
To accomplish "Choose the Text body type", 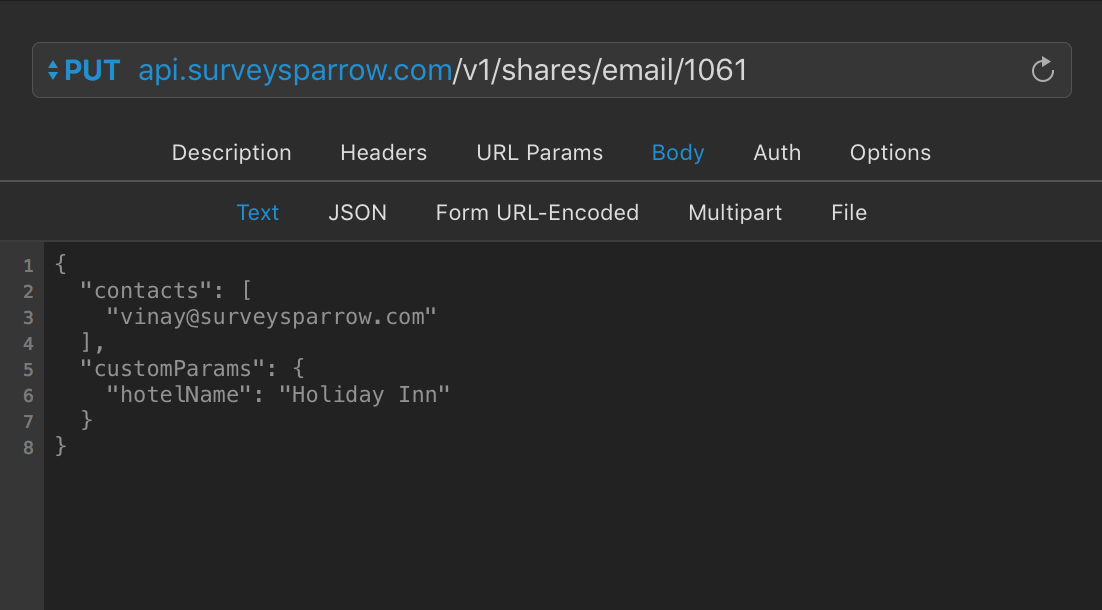I will click(257, 213).
